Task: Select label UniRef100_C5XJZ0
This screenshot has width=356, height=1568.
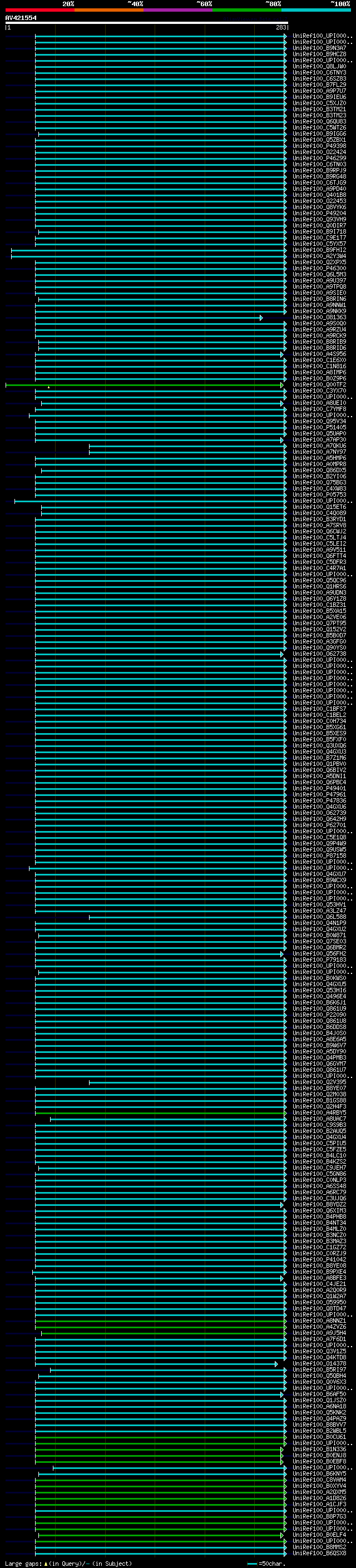Action: pos(319,103)
